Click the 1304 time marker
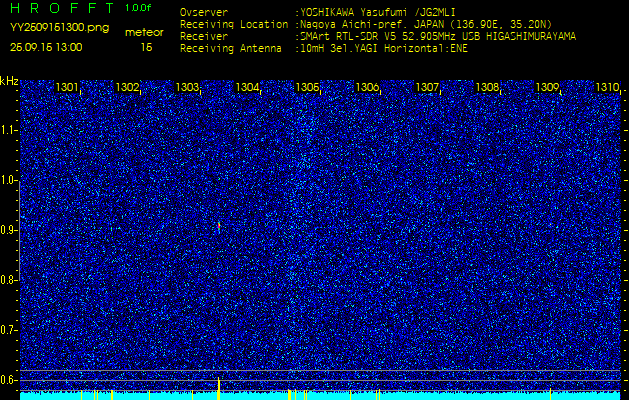This screenshot has height=400, width=629. pos(247,87)
